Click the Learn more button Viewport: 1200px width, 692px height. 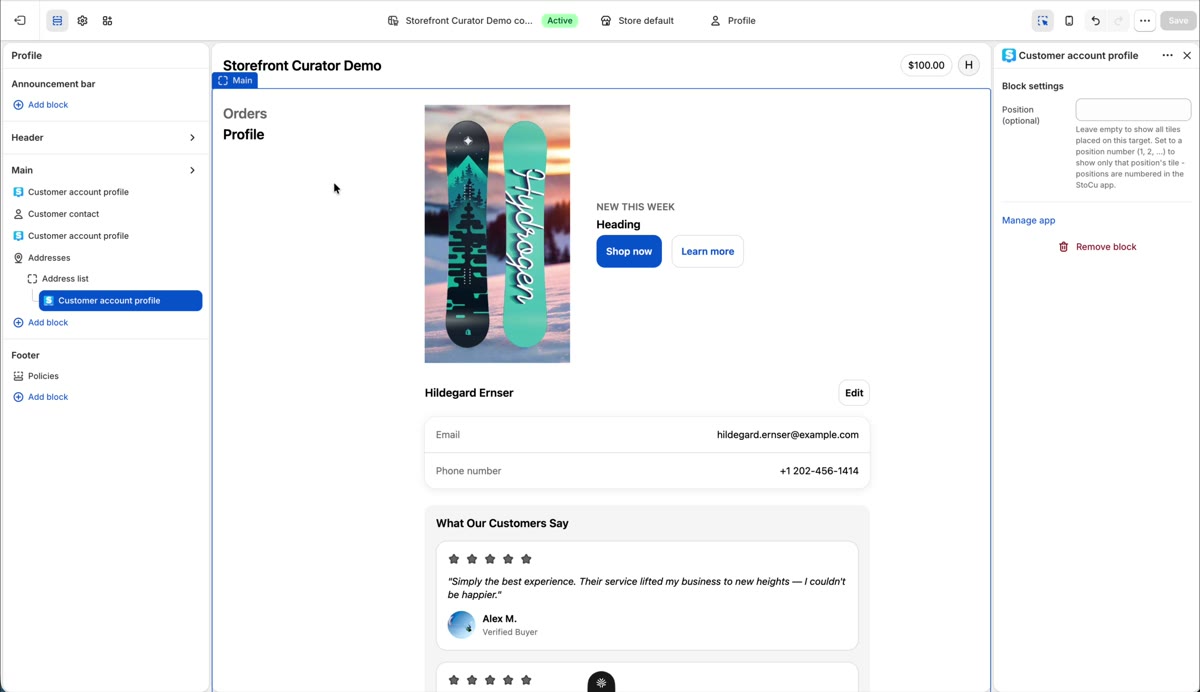(x=708, y=252)
